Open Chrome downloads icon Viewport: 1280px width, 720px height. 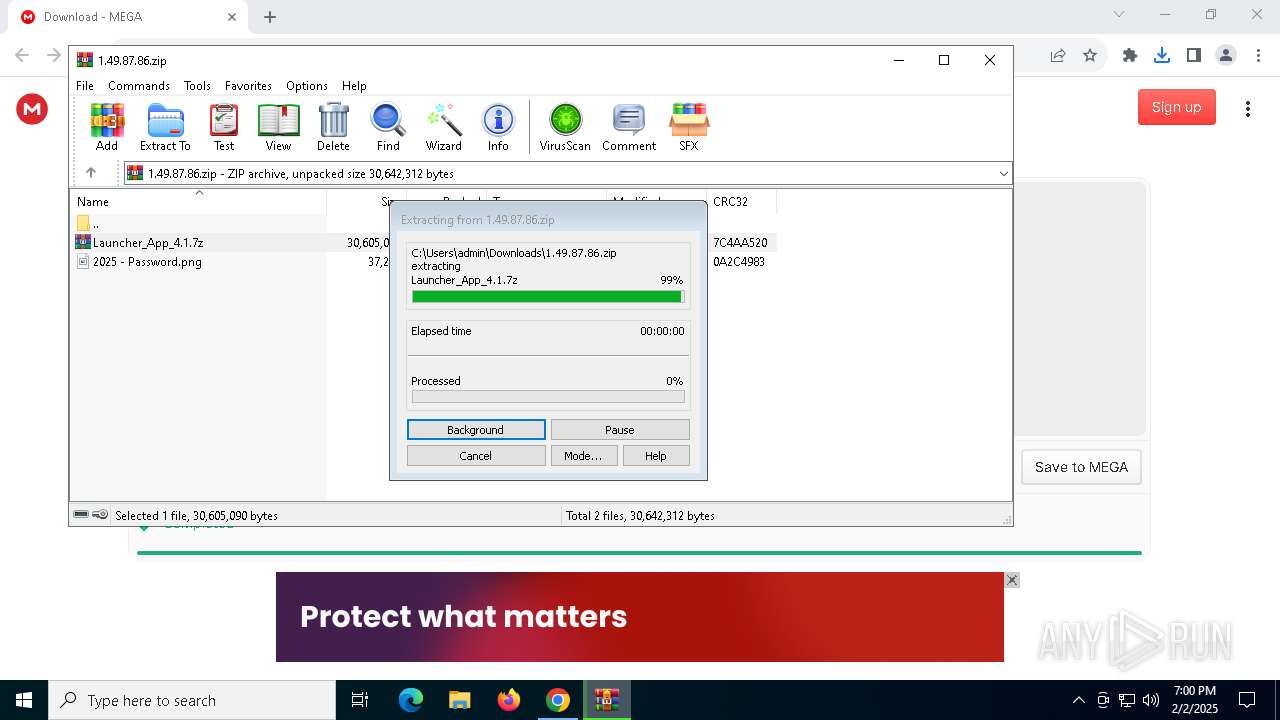(1162, 56)
